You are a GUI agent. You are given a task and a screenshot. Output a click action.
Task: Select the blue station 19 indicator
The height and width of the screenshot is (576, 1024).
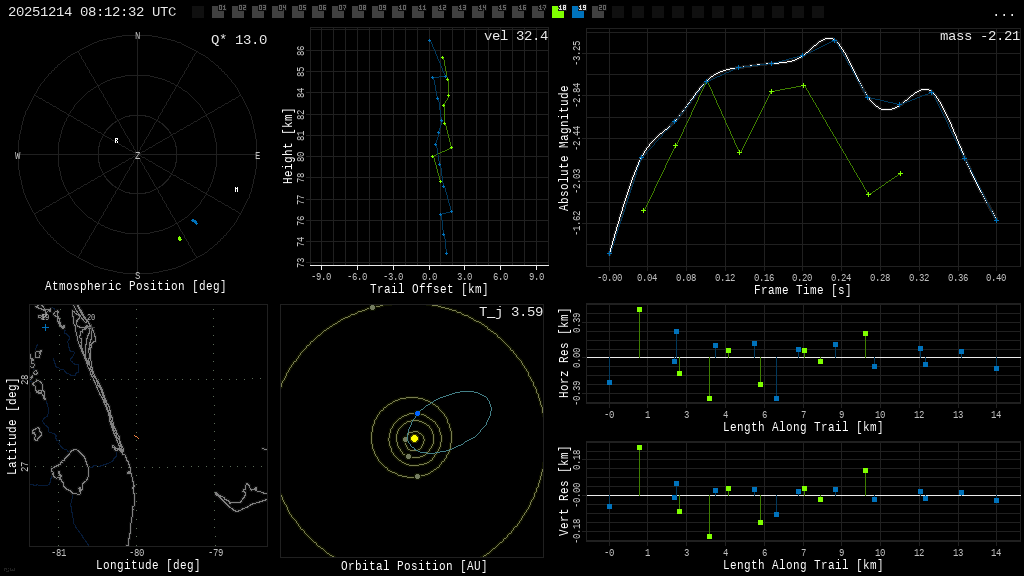(x=578, y=12)
